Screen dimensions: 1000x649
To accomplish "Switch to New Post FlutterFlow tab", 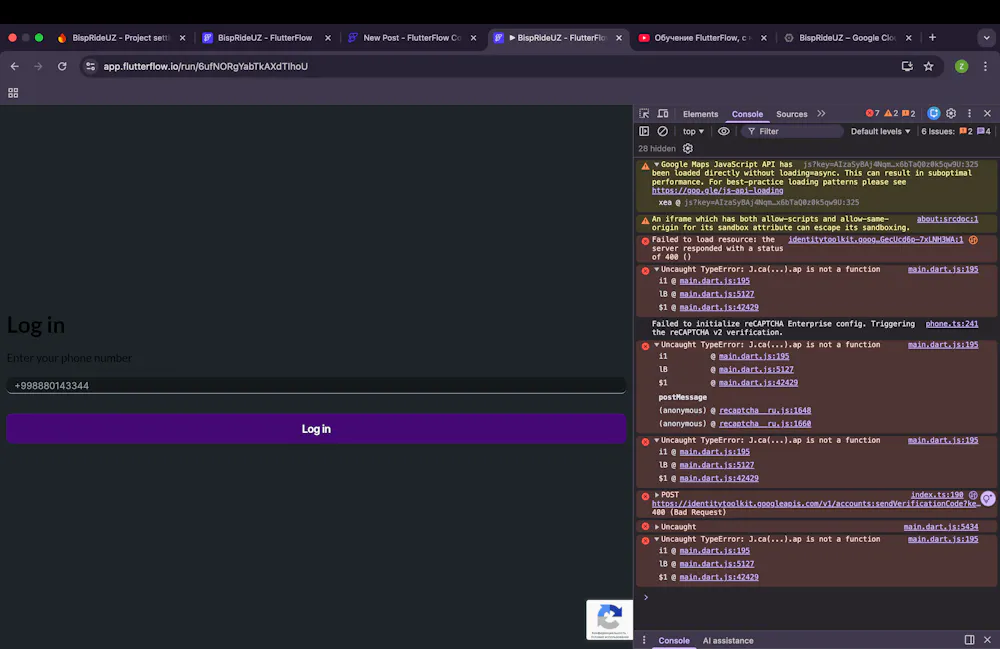I will (412, 38).
